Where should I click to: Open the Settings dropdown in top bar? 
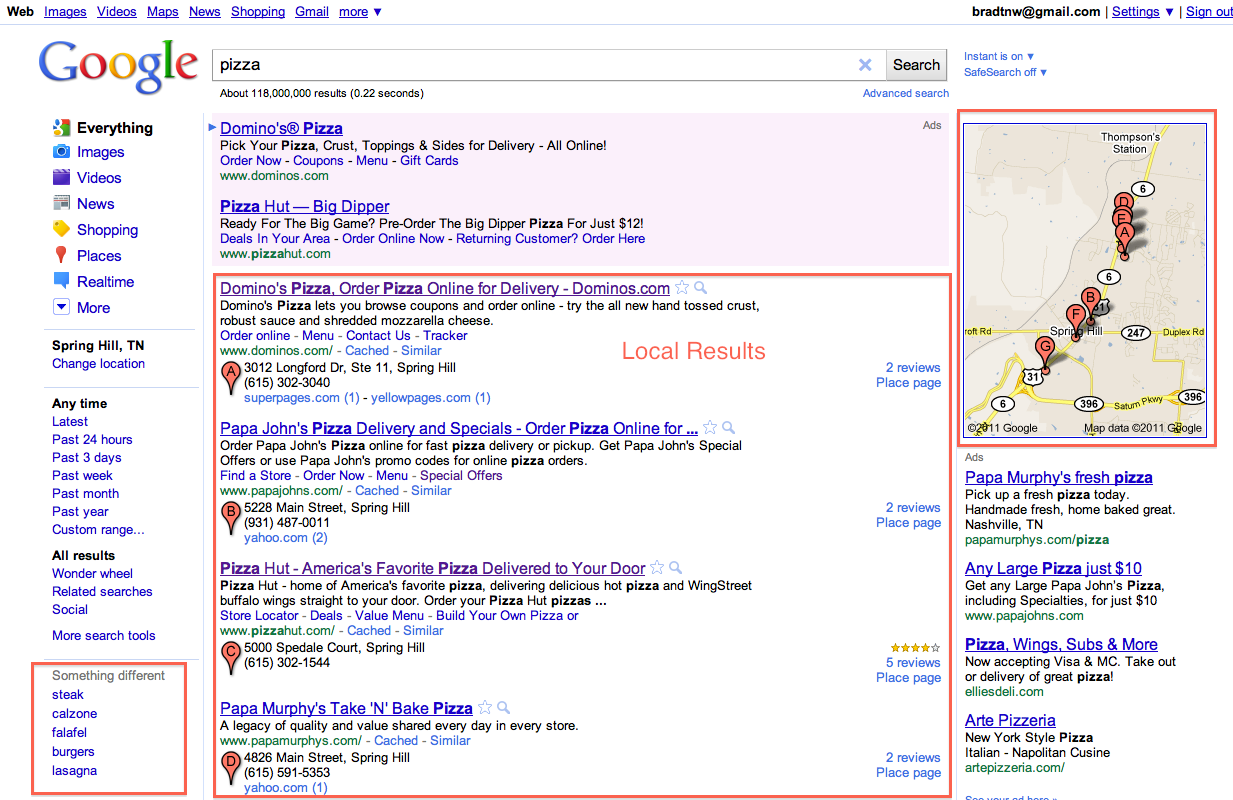pos(1143,12)
